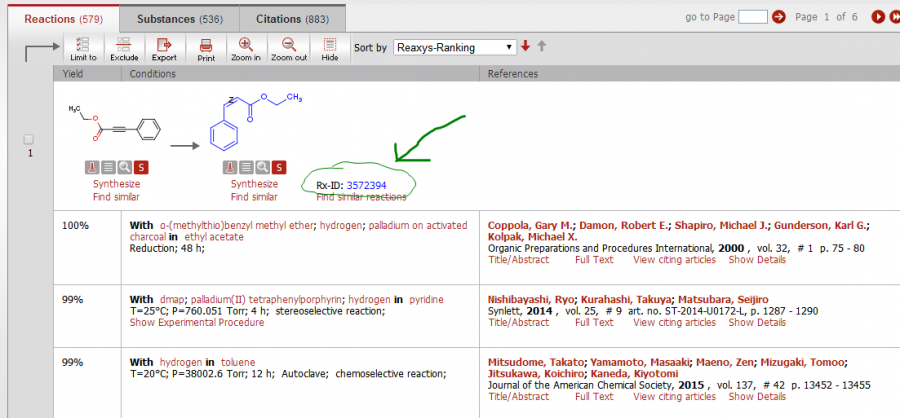Click the flask icon under the reactant structure
The image size is (900, 418).
pos(92,167)
